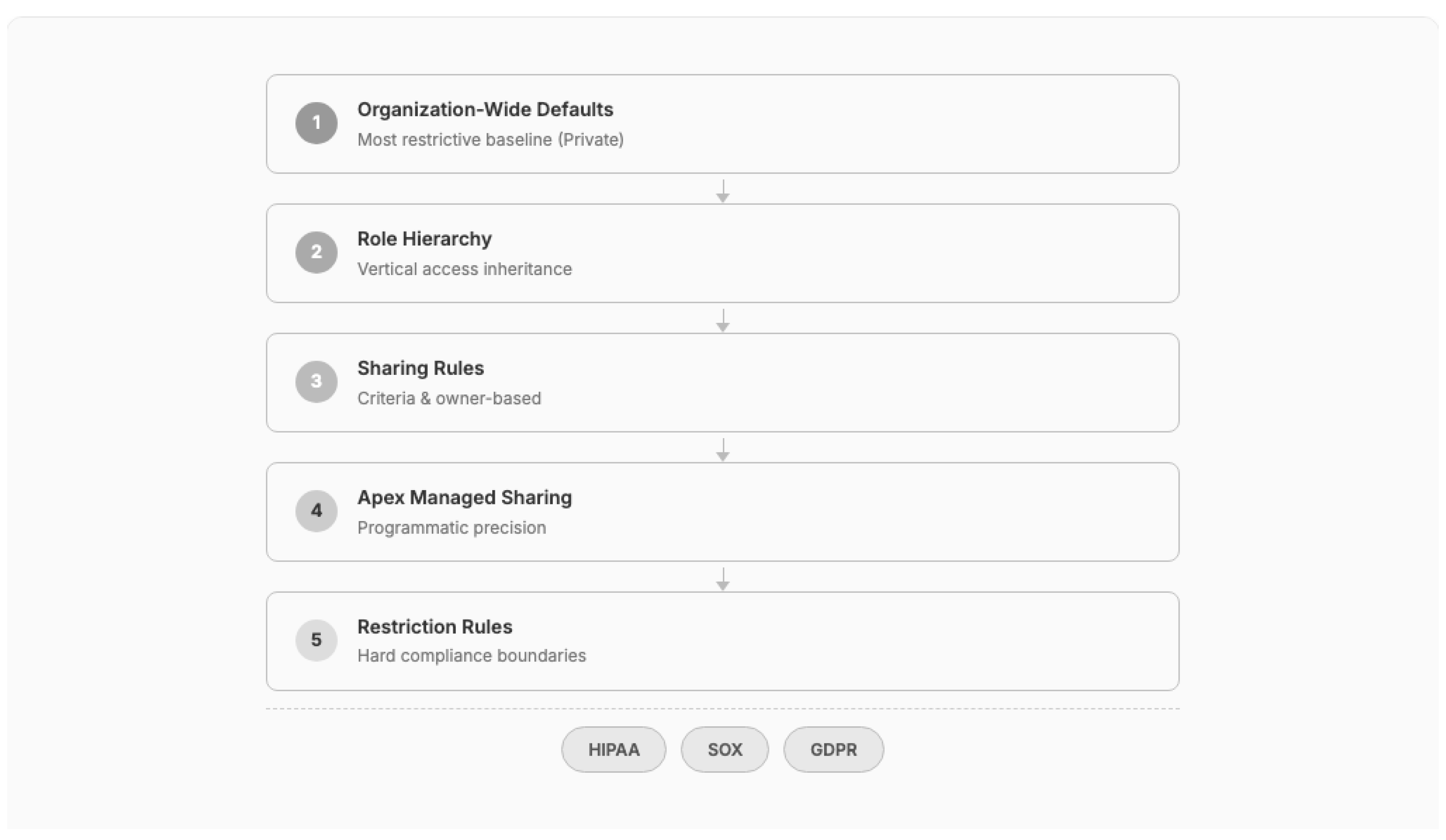Click arrow below Role Hierarchy card
This screenshot has width=1446, height=840.
[x=723, y=320]
